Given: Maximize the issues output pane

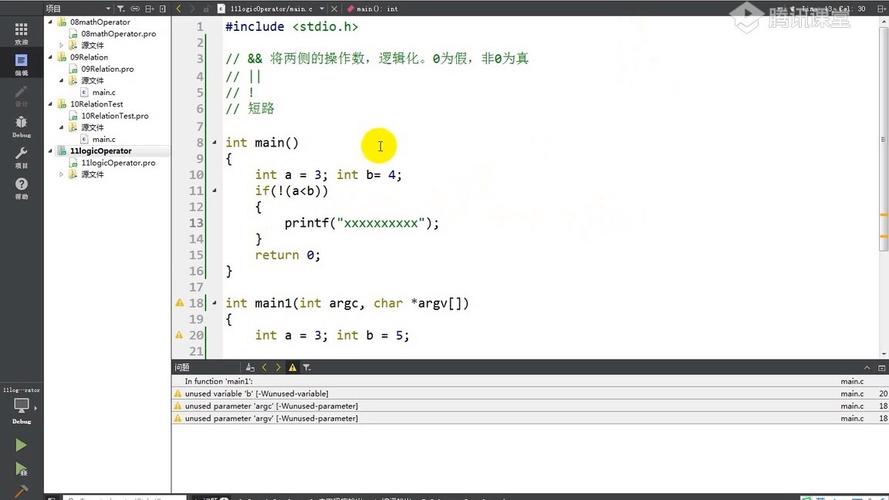Looking at the screenshot, I should click(882, 367).
